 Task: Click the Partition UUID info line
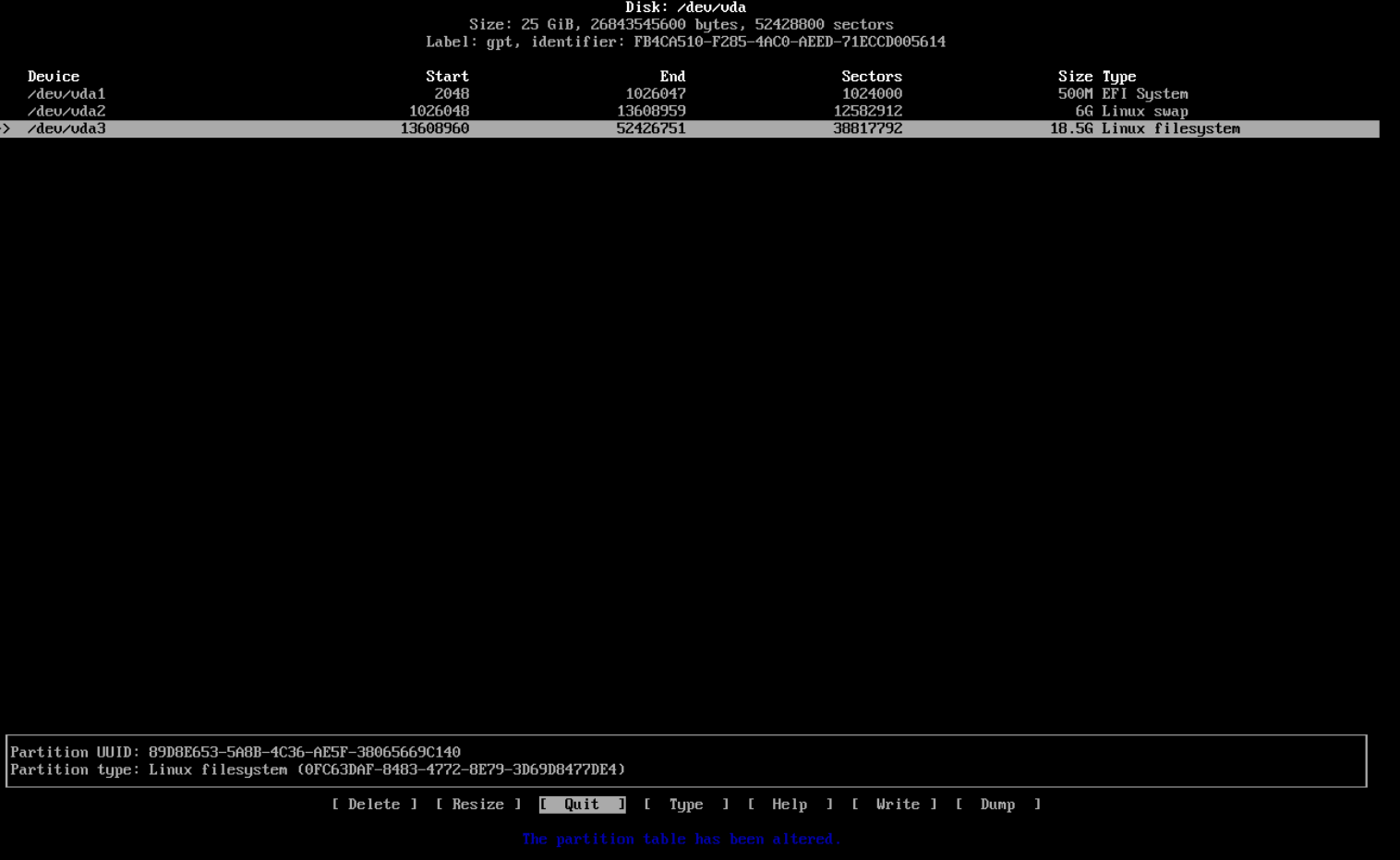click(x=235, y=752)
